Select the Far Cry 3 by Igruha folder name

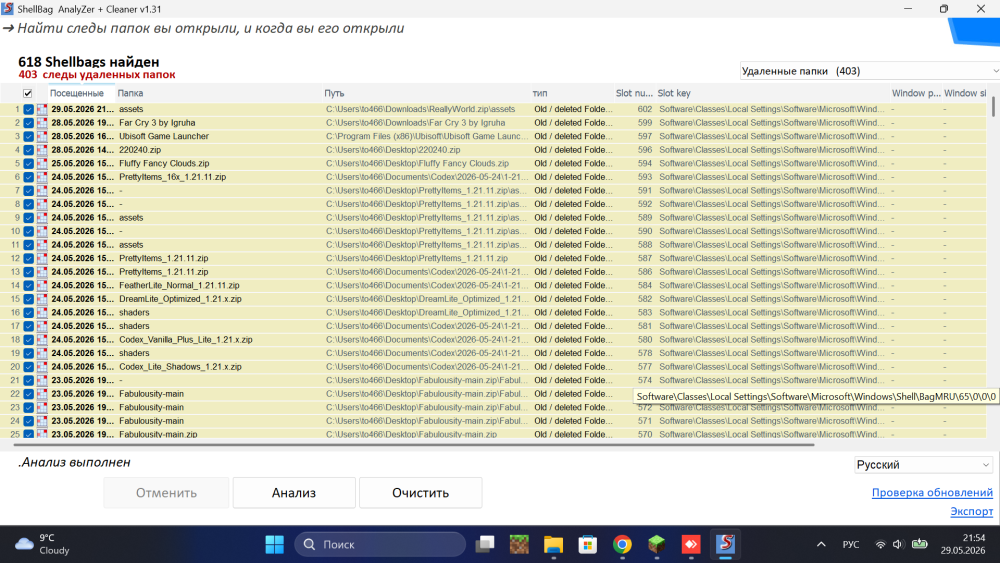click(157, 123)
